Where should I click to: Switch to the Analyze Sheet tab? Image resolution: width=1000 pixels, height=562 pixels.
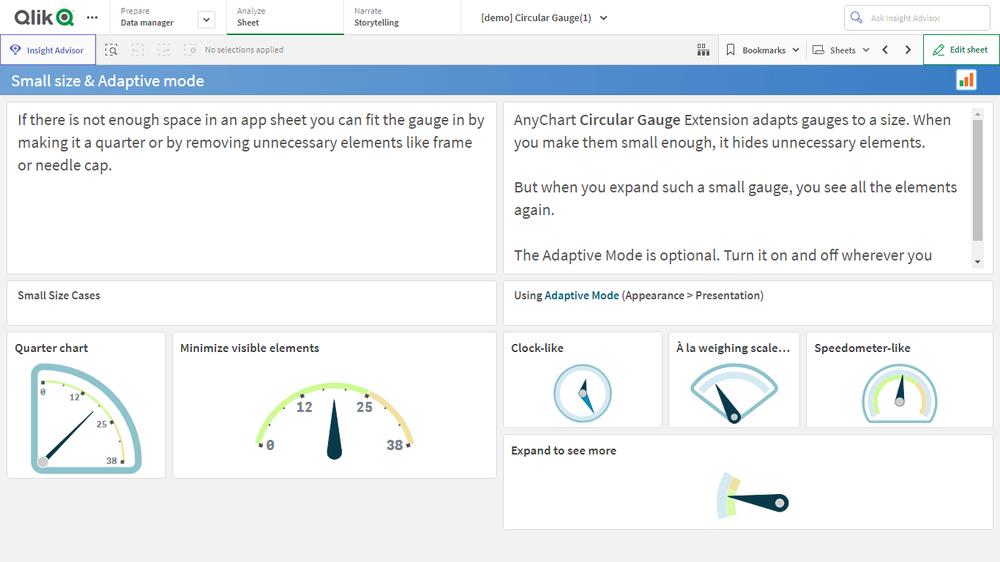pyautogui.click(x=285, y=18)
